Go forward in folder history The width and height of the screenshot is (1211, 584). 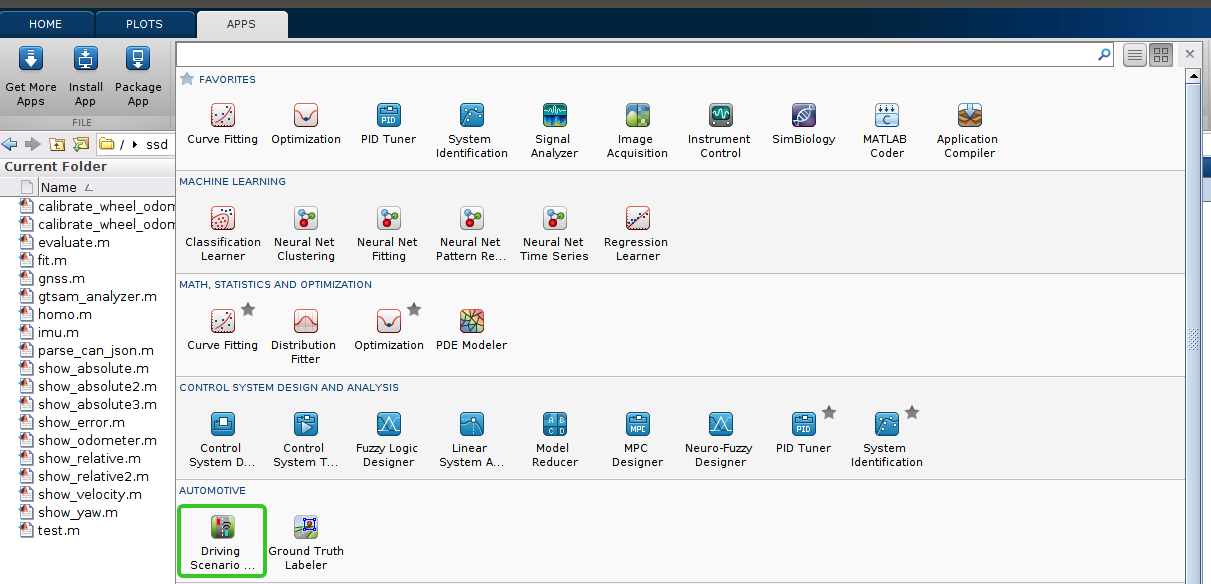[x=32, y=144]
